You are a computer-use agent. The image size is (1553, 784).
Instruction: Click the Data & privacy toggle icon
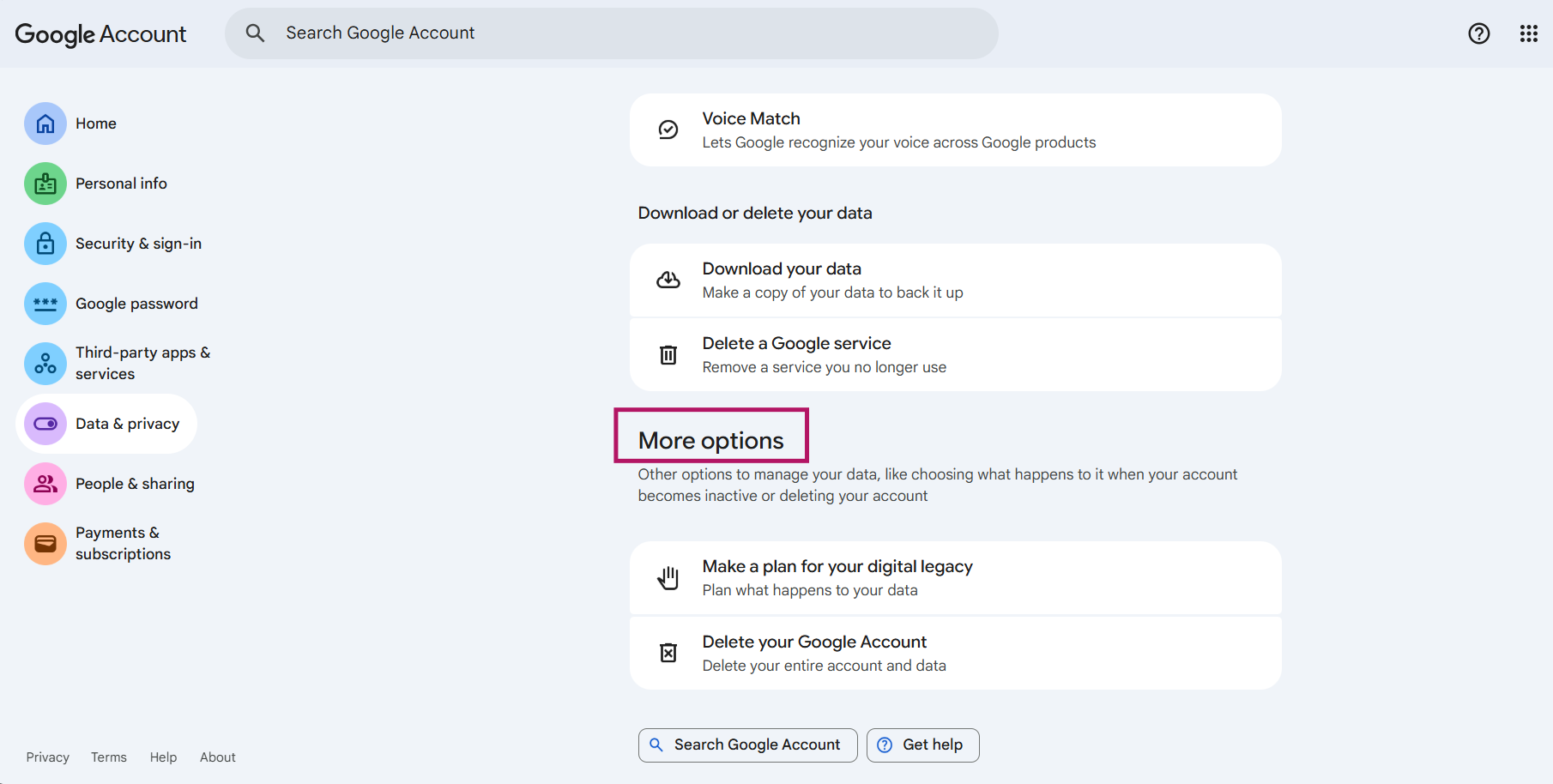pyautogui.click(x=45, y=423)
